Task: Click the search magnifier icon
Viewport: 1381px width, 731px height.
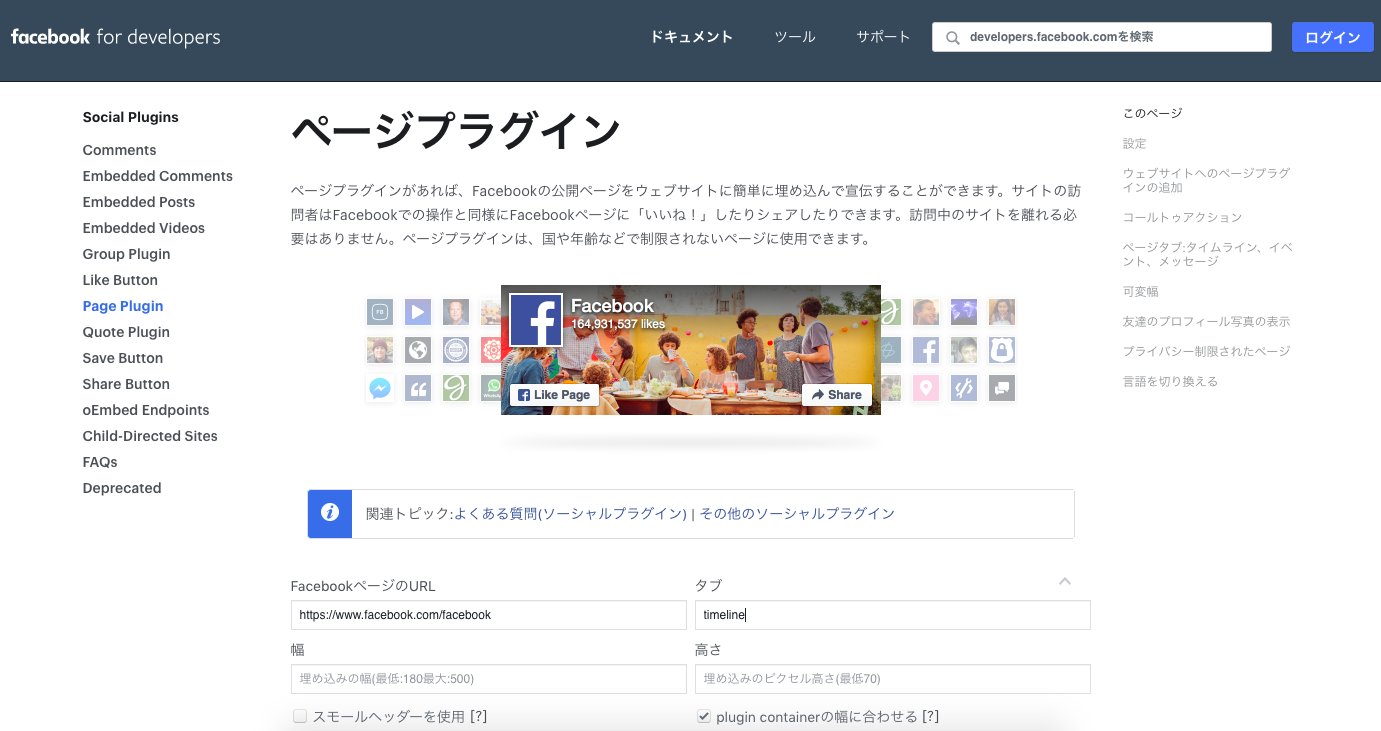Action: (952, 38)
